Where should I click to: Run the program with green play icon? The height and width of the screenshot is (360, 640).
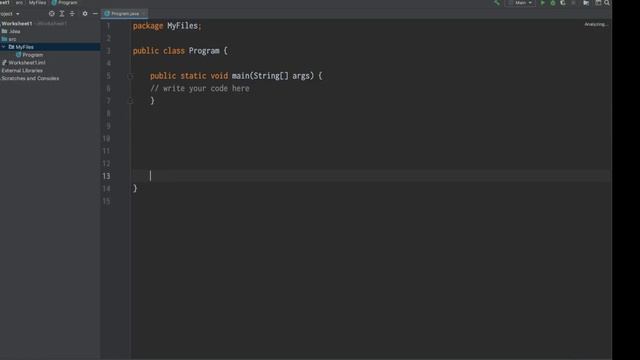(x=542, y=3)
